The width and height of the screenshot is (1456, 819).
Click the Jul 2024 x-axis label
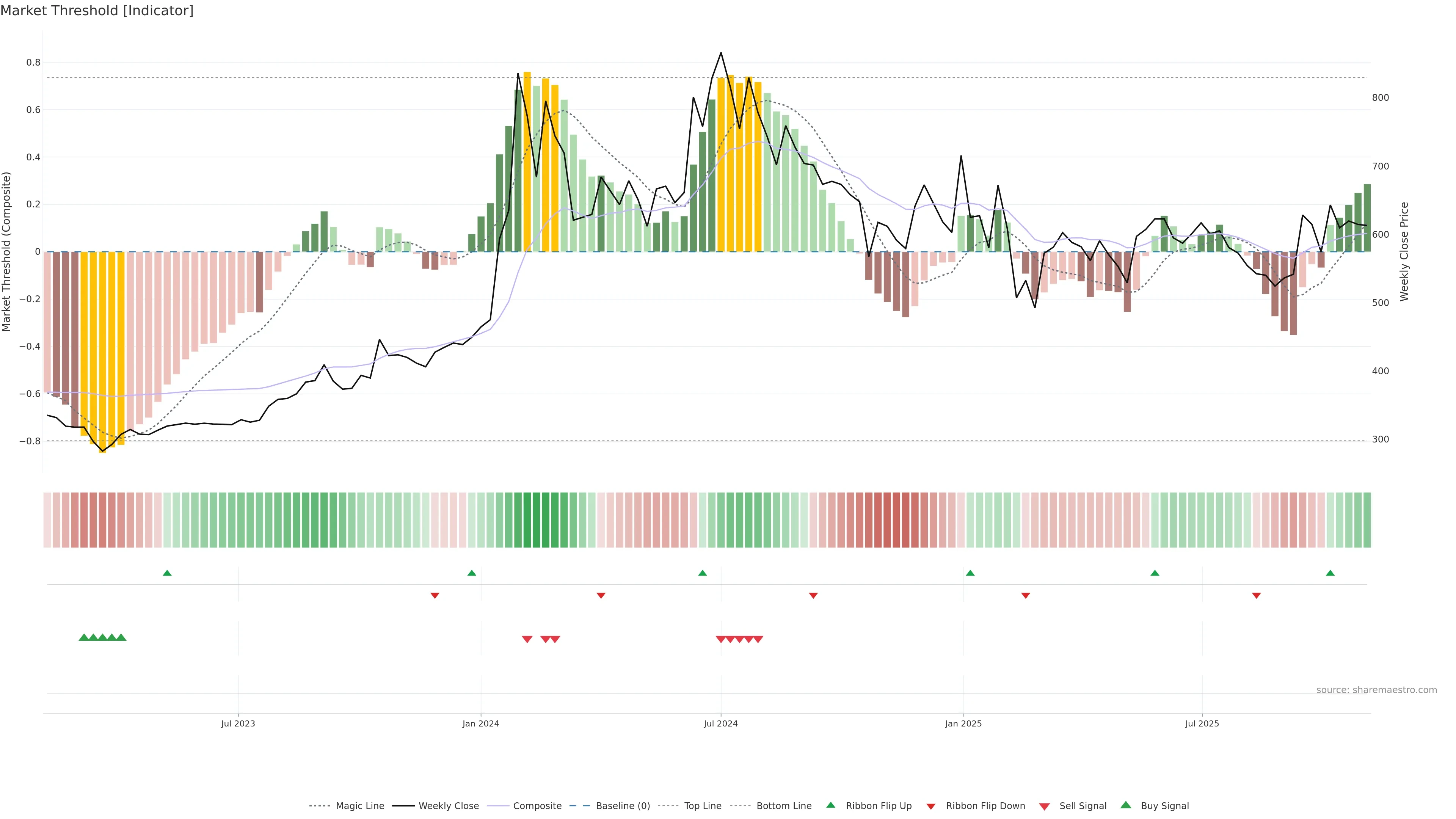click(x=721, y=723)
